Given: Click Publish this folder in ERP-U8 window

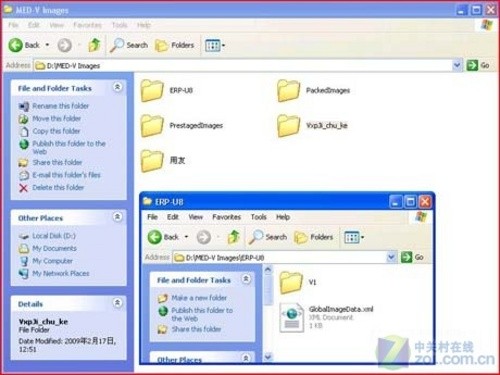Looking at the screenshot, I should (195, 314).
